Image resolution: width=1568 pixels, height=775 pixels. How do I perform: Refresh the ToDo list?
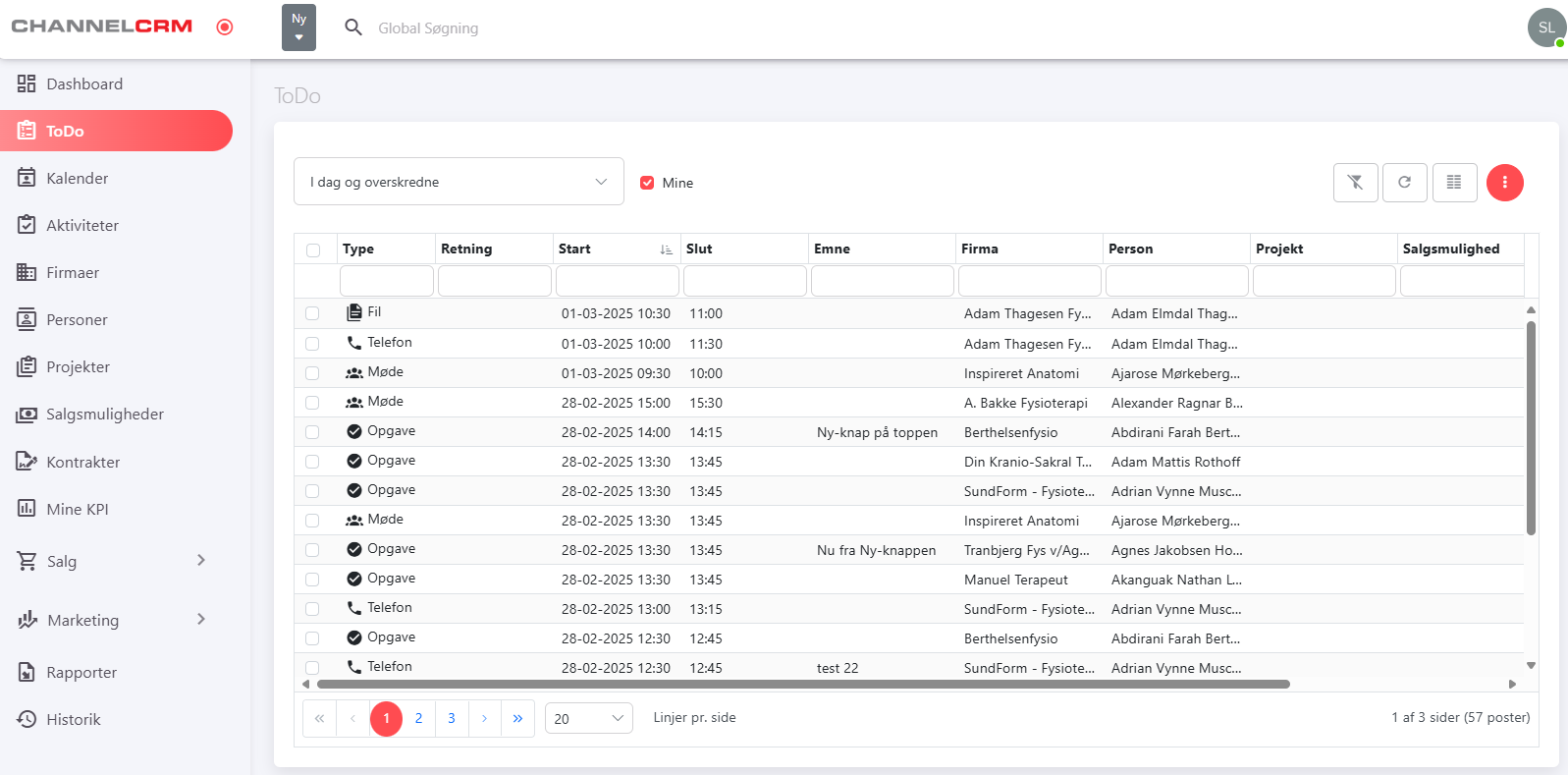(x=1404, y=183)
